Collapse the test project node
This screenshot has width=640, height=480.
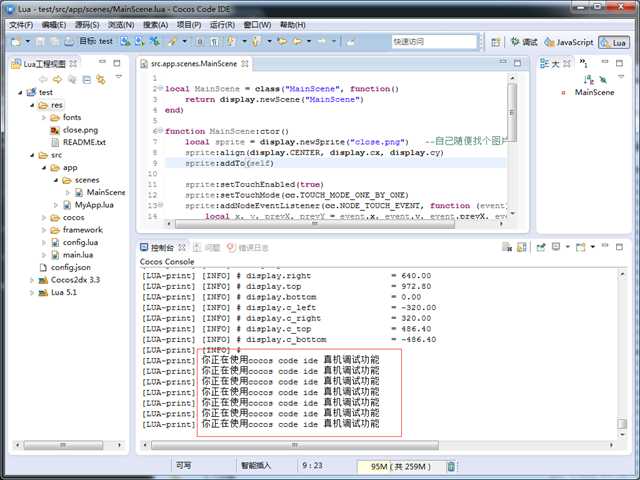click(x=20, y=92)
